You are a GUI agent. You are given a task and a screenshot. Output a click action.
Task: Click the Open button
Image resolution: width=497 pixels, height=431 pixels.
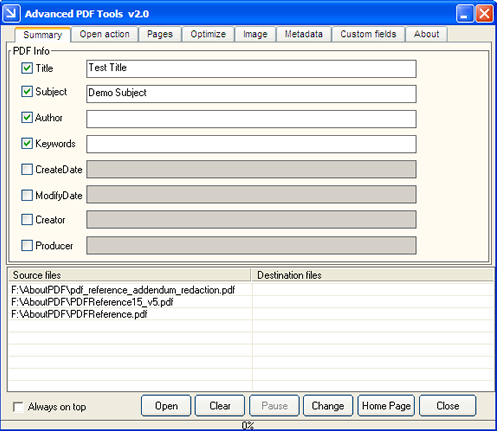coord(166,406)
